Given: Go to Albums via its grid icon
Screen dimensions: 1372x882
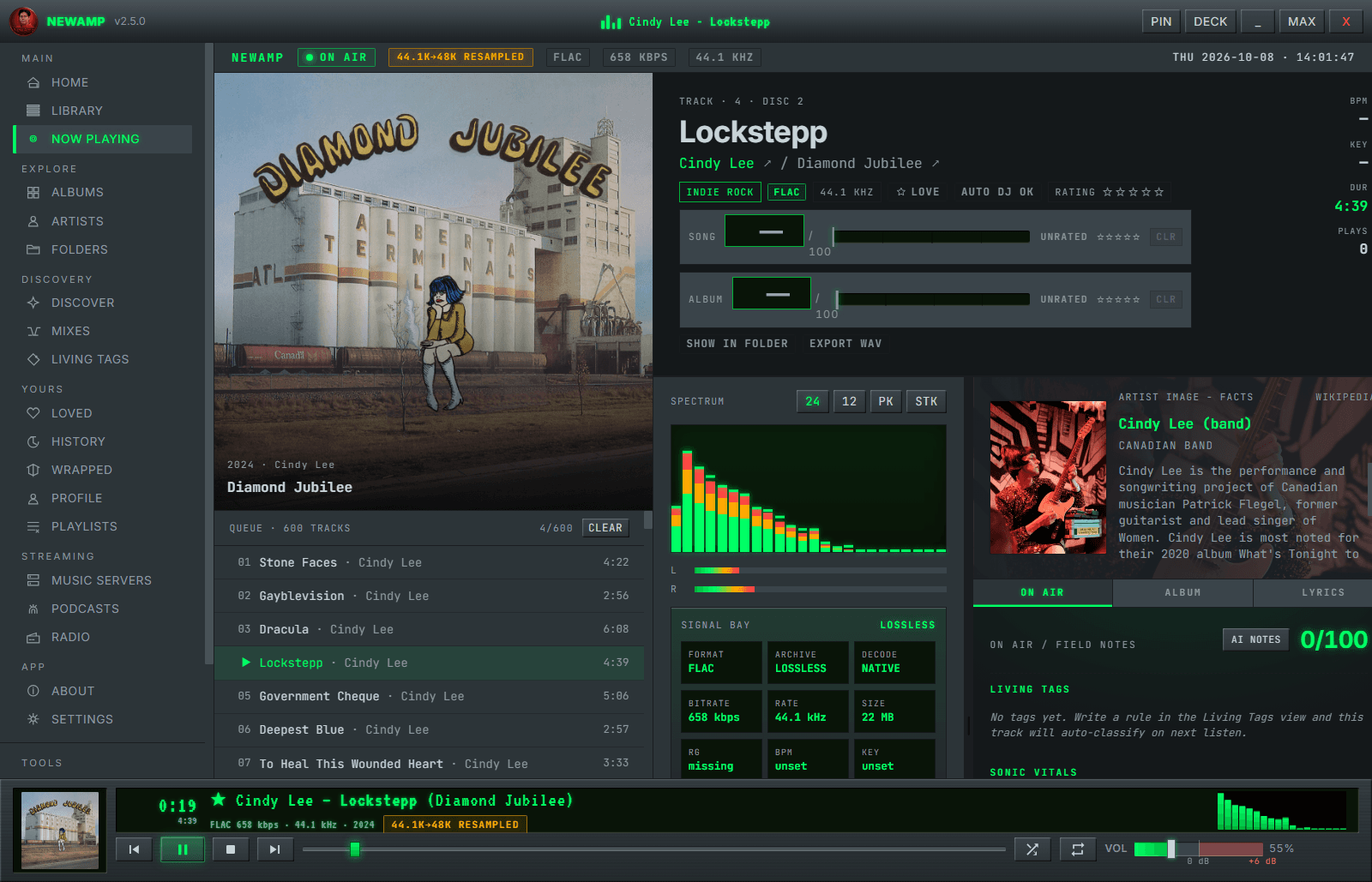Looking at the screenshot, I should (x=33, y=193).
